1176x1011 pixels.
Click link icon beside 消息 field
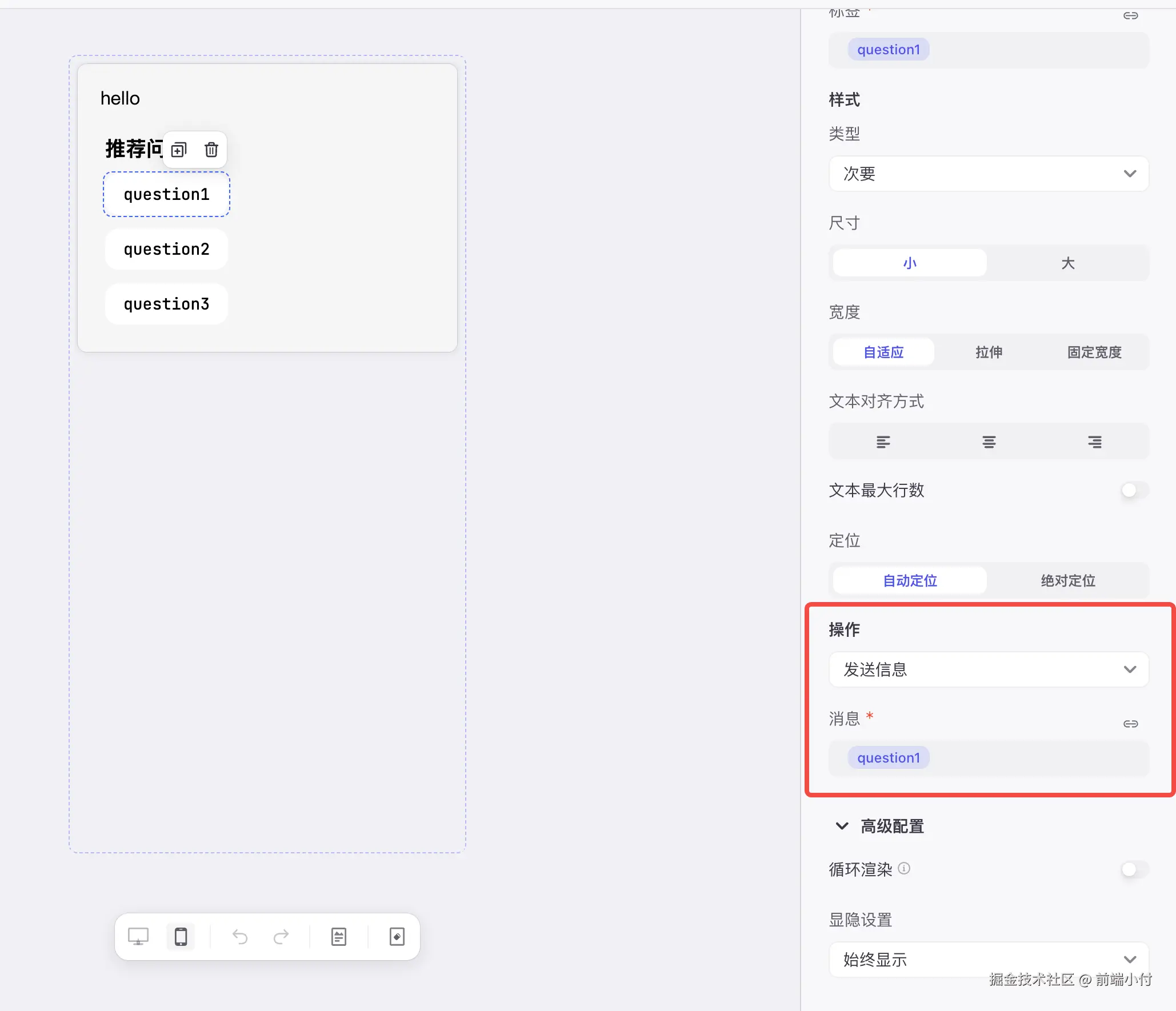[1130, 724]
